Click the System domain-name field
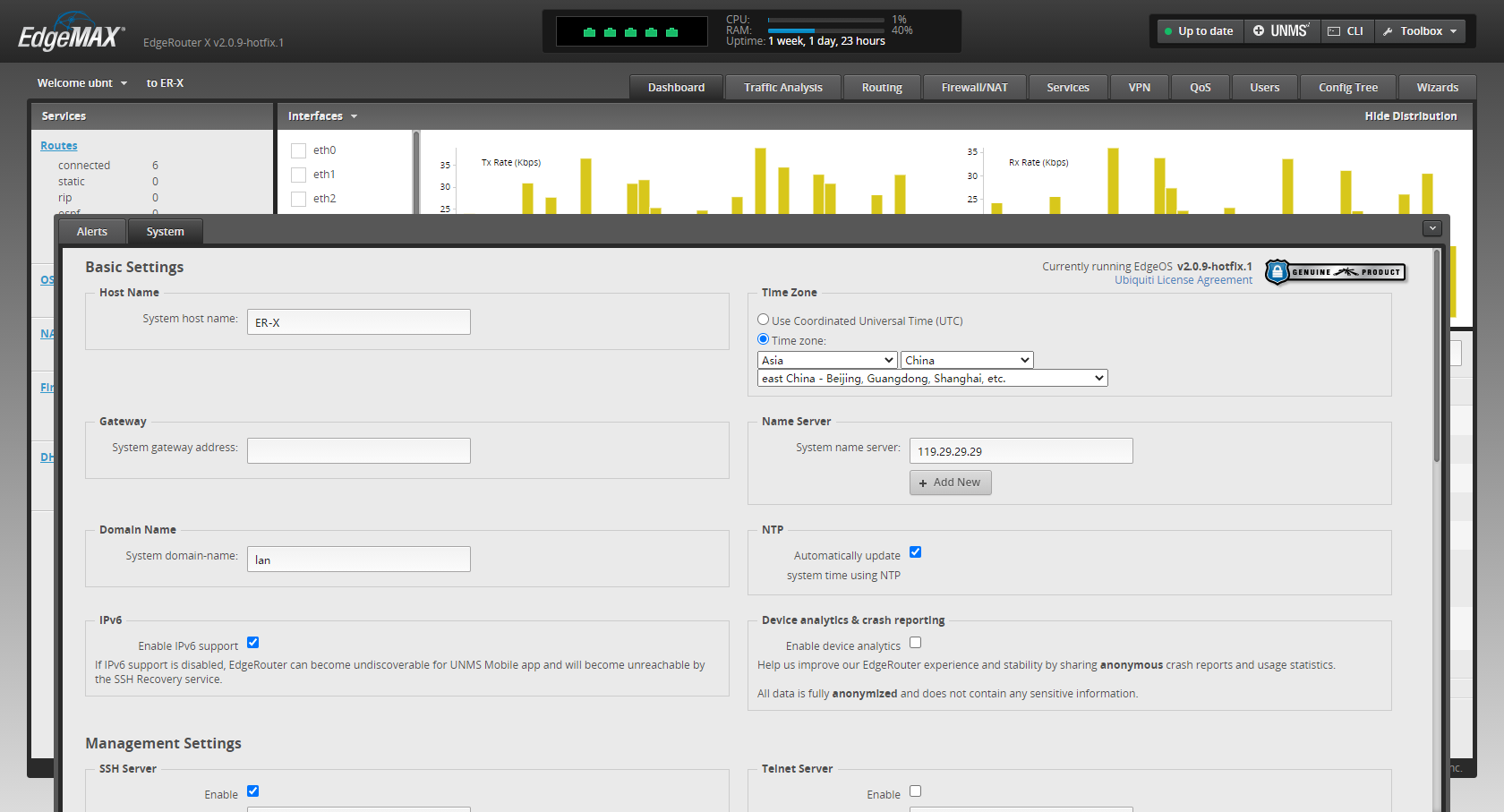This screenshot has height=812, width=1504. (359, 560)
